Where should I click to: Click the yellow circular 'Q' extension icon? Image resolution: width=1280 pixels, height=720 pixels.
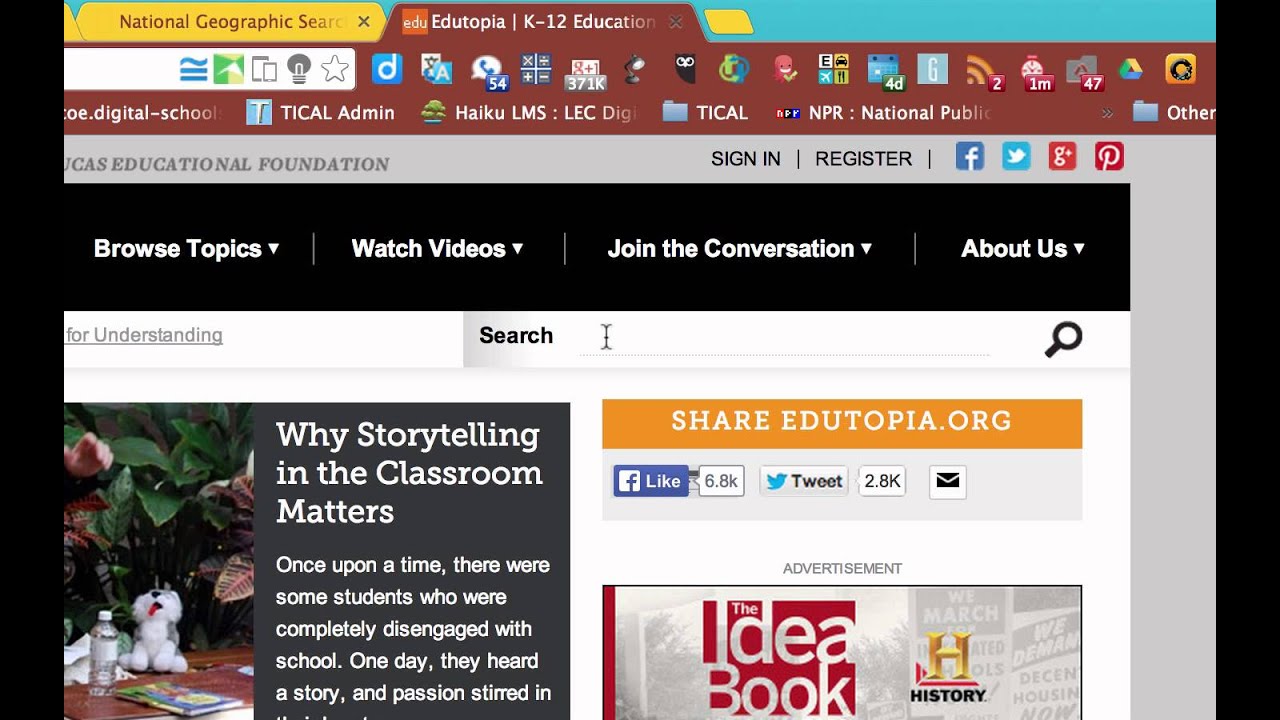coord(1181,69)
